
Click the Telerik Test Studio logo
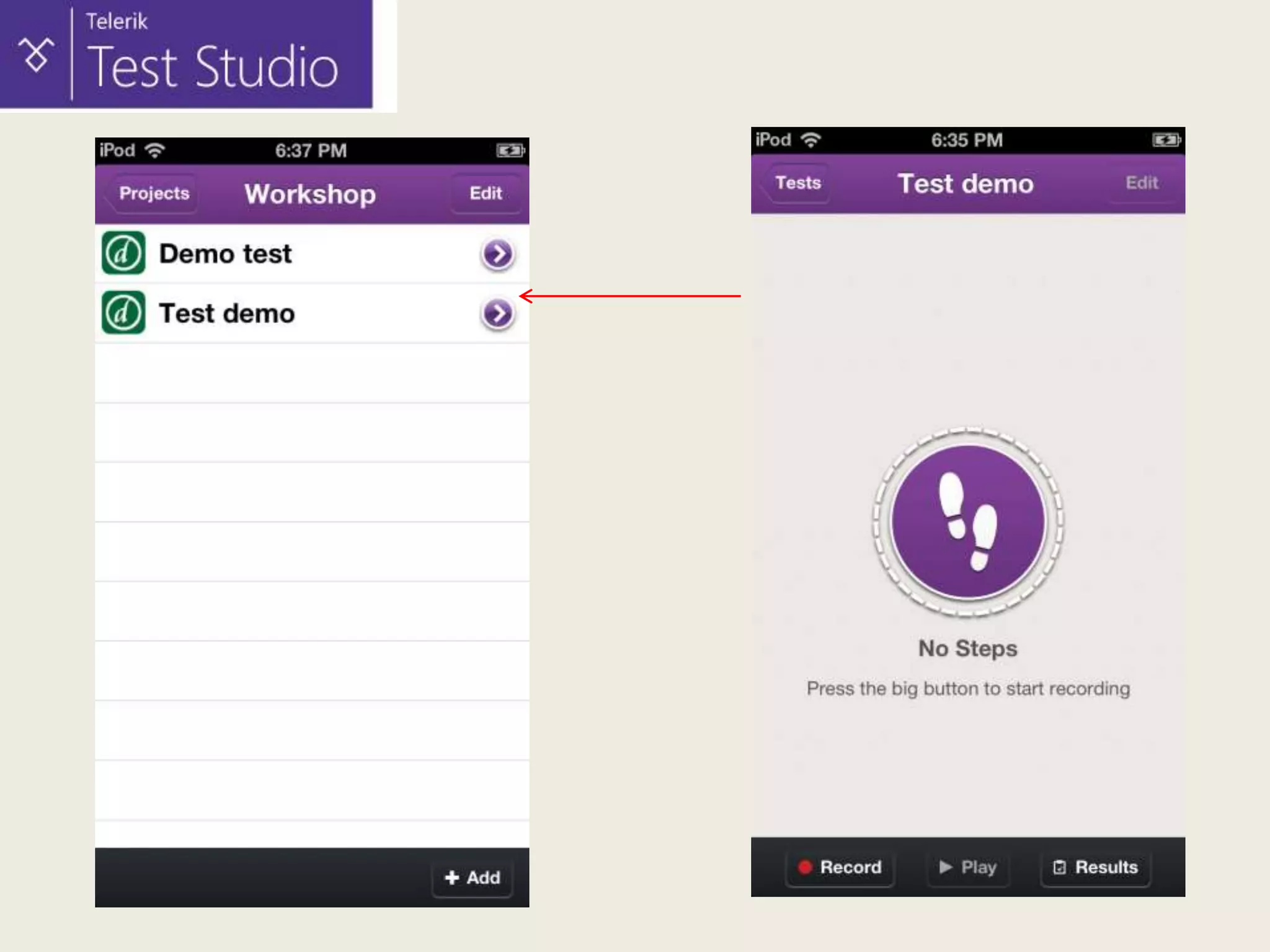(x=186, y=55)
